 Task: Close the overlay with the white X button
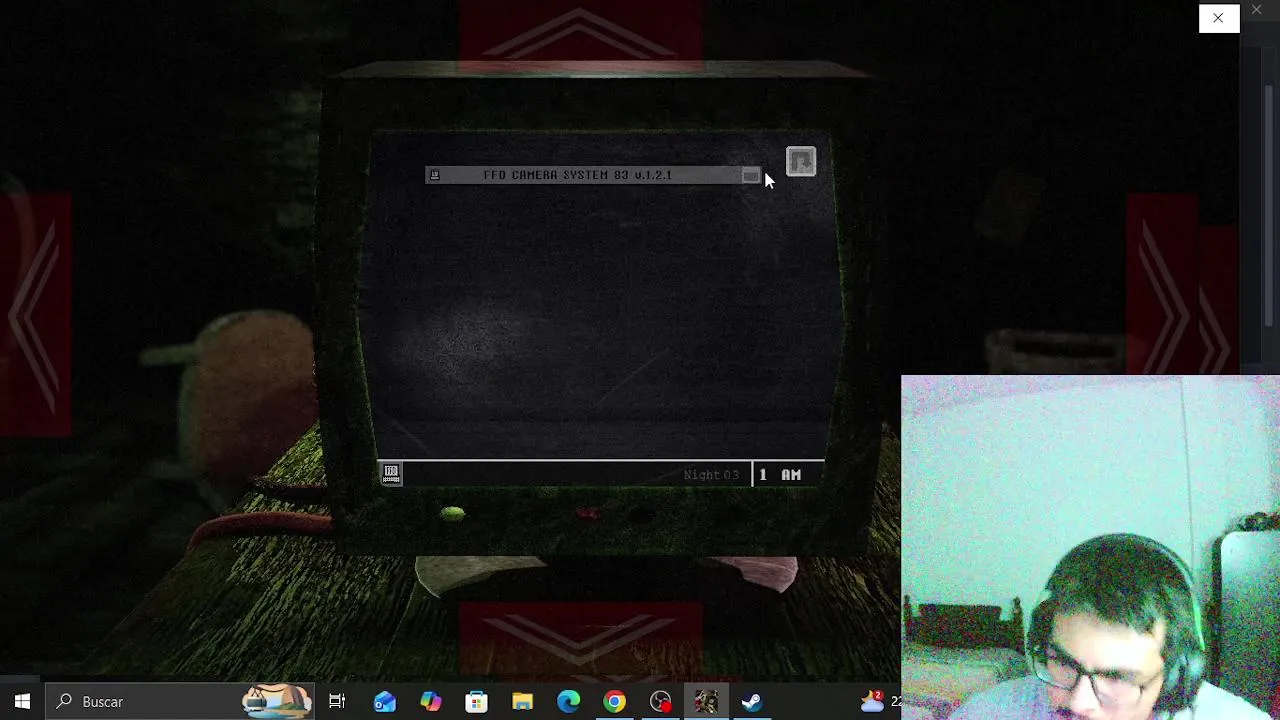[x=1218, y=18]
